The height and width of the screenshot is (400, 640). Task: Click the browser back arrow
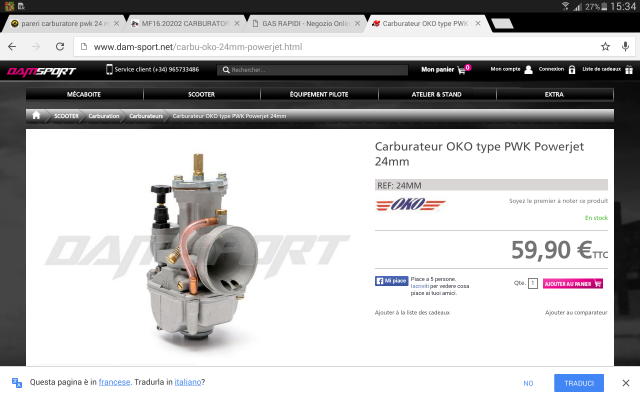point(12,47)
